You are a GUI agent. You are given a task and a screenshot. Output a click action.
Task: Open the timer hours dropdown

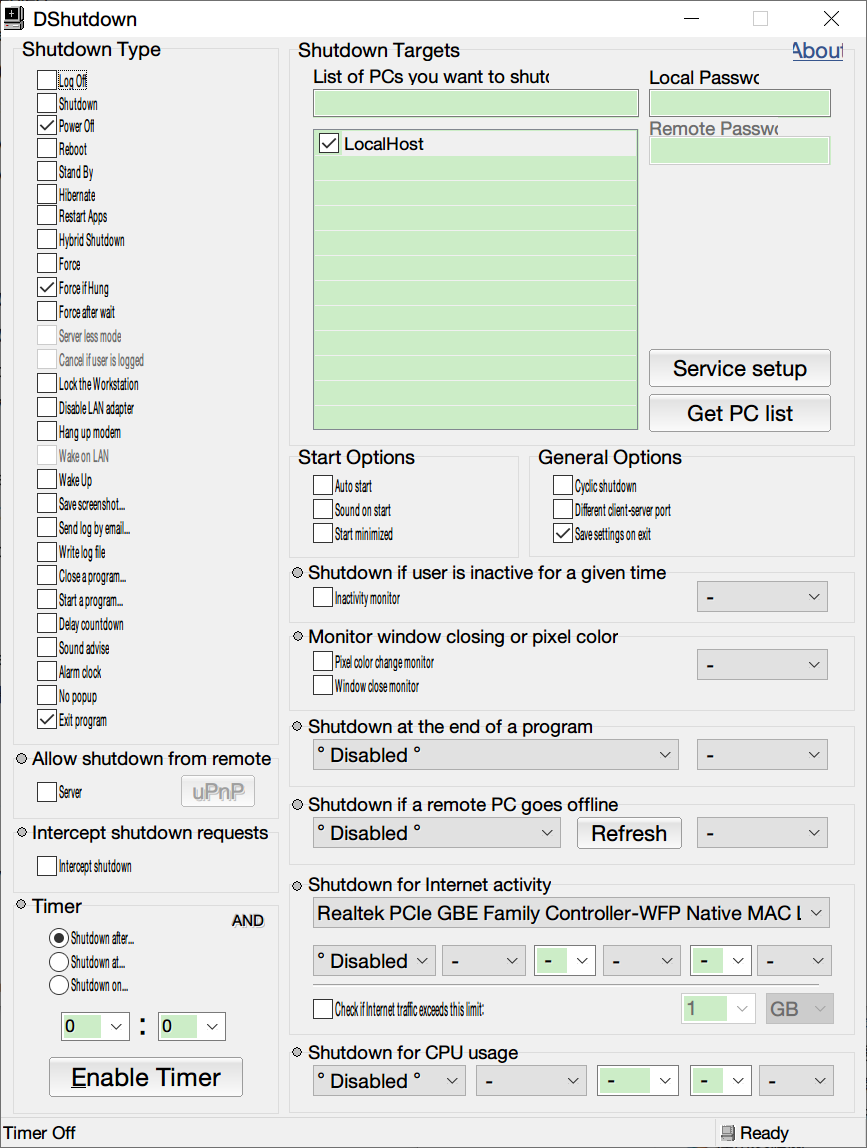click(95, 1026)
